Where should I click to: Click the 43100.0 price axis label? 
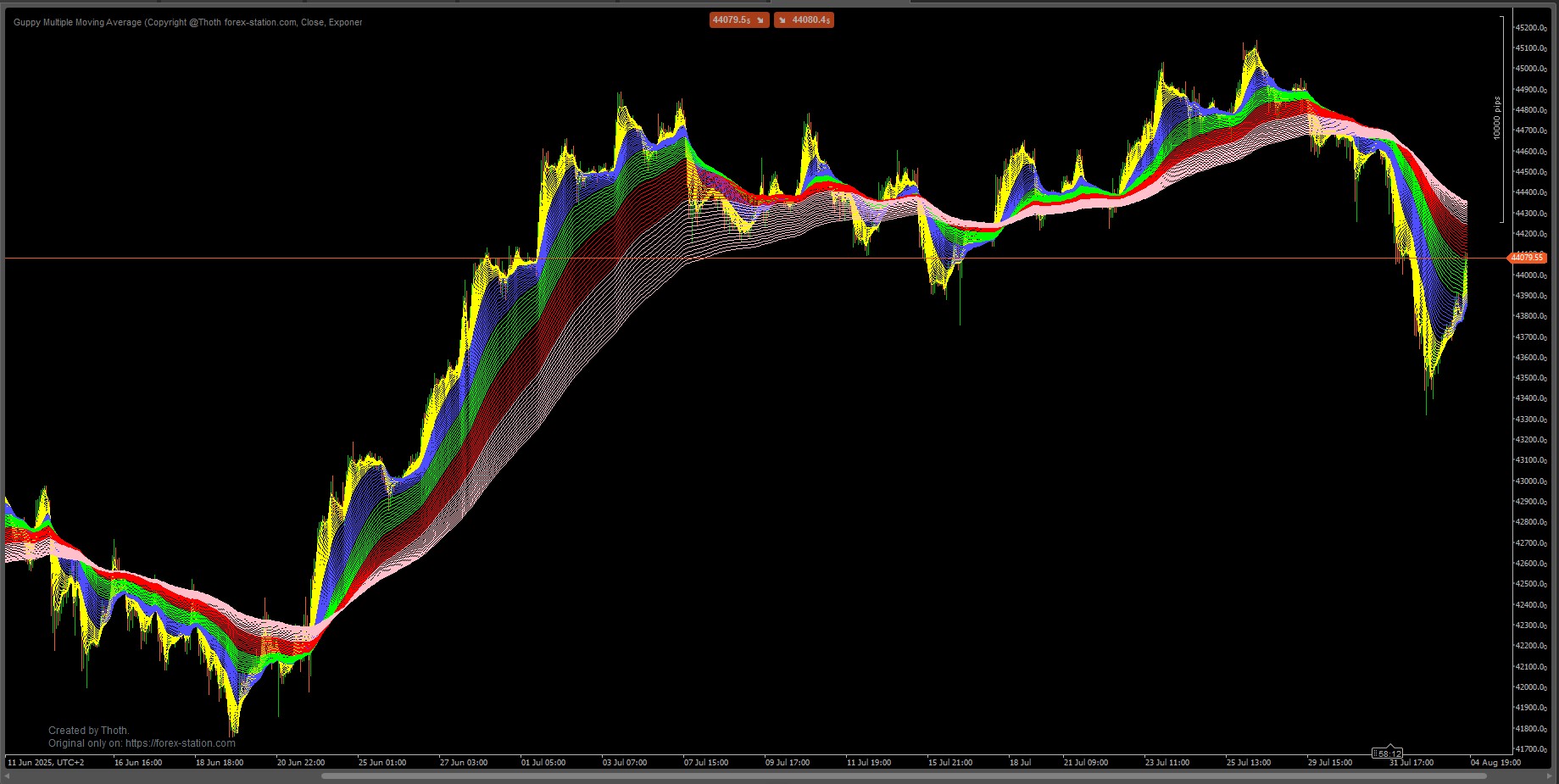pyautogui.click(x=1531, y=460)
